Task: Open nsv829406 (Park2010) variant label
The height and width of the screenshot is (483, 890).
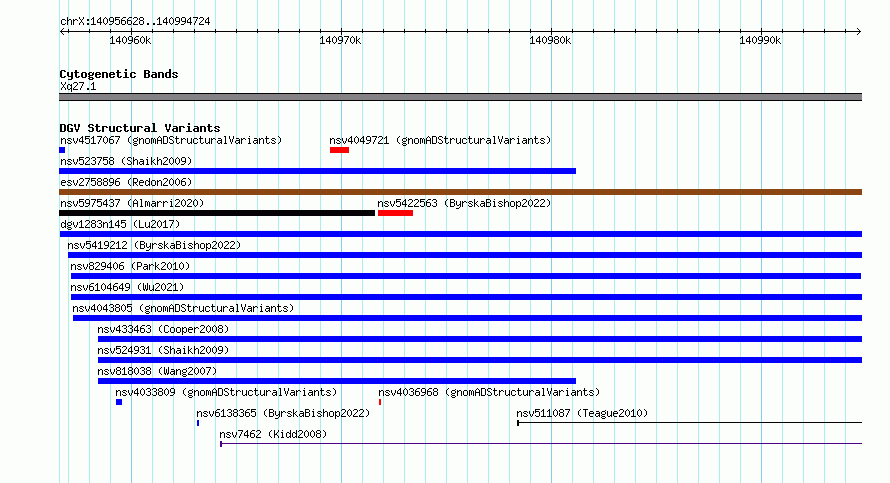Action: pos(130,266)
